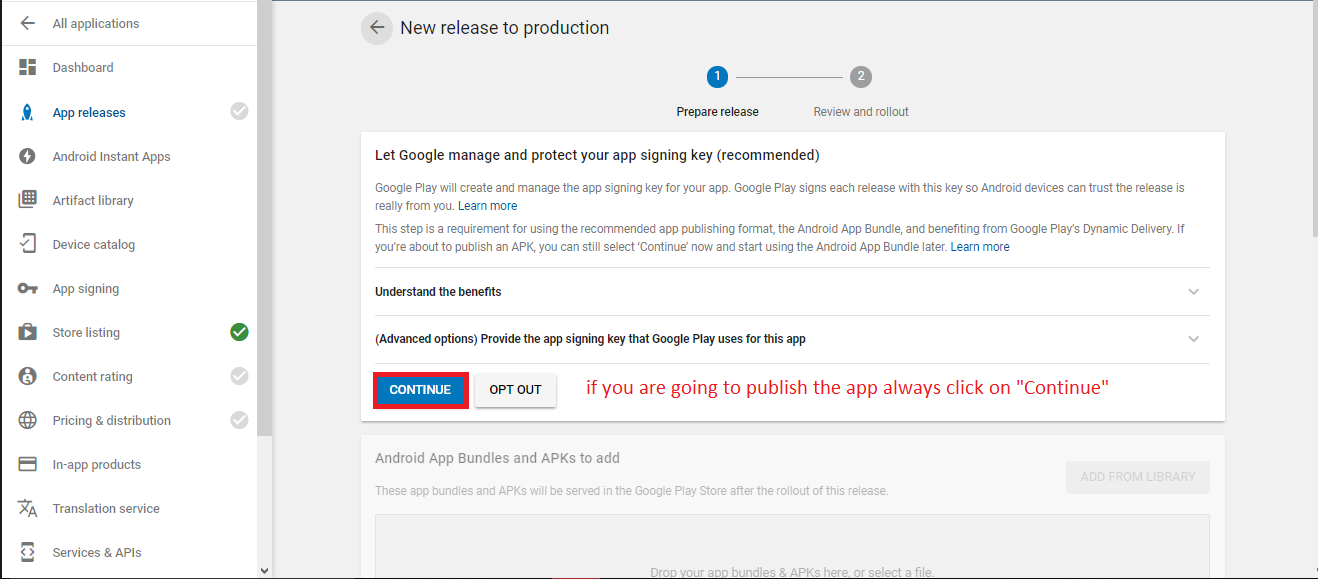Click the Opt Out button
The height and width of the screenshot is (579, 1318).
coord(515,390)
